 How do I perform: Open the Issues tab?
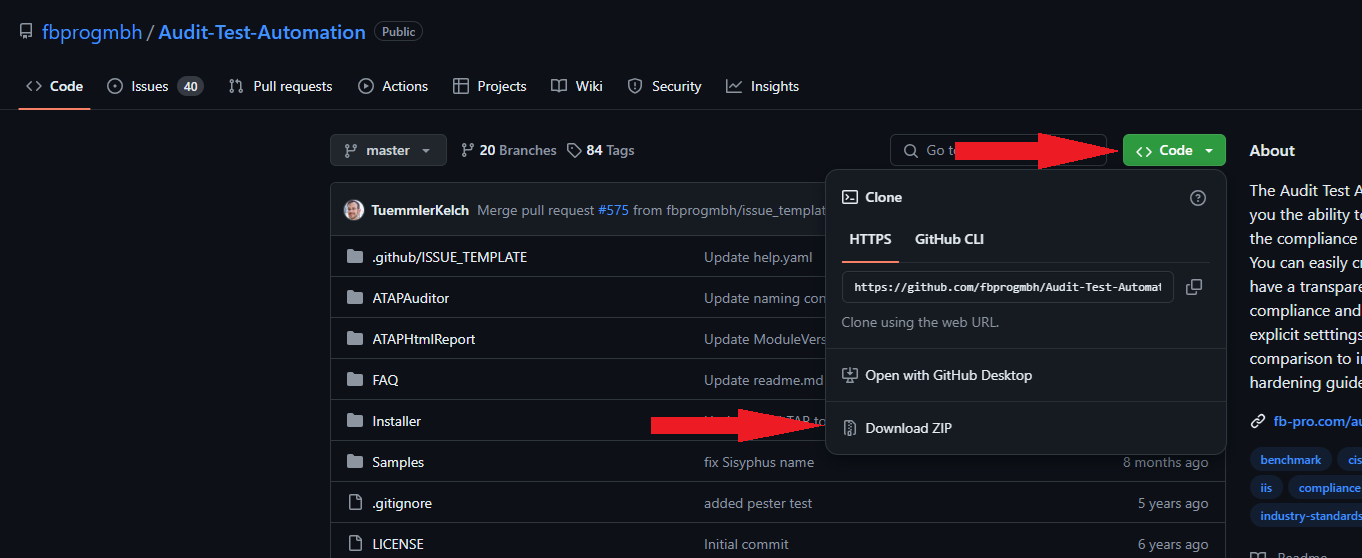155,86
